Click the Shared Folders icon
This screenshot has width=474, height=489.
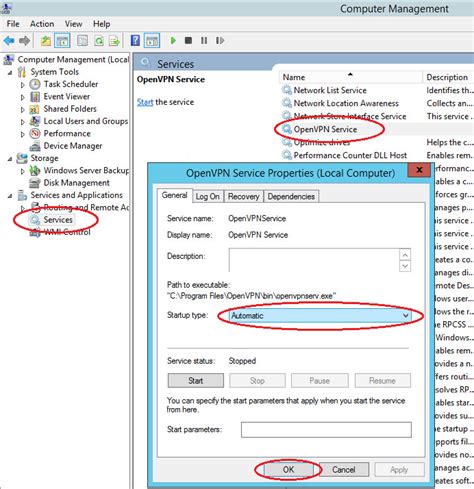(x=35, y=109)
